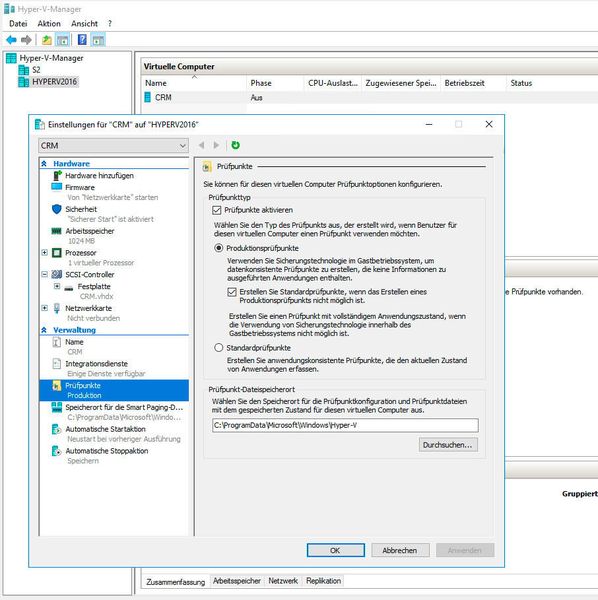Viewport: 598px width, 600px height.
Task: Click the Anwenden button
Action: [x=465, y=551]
